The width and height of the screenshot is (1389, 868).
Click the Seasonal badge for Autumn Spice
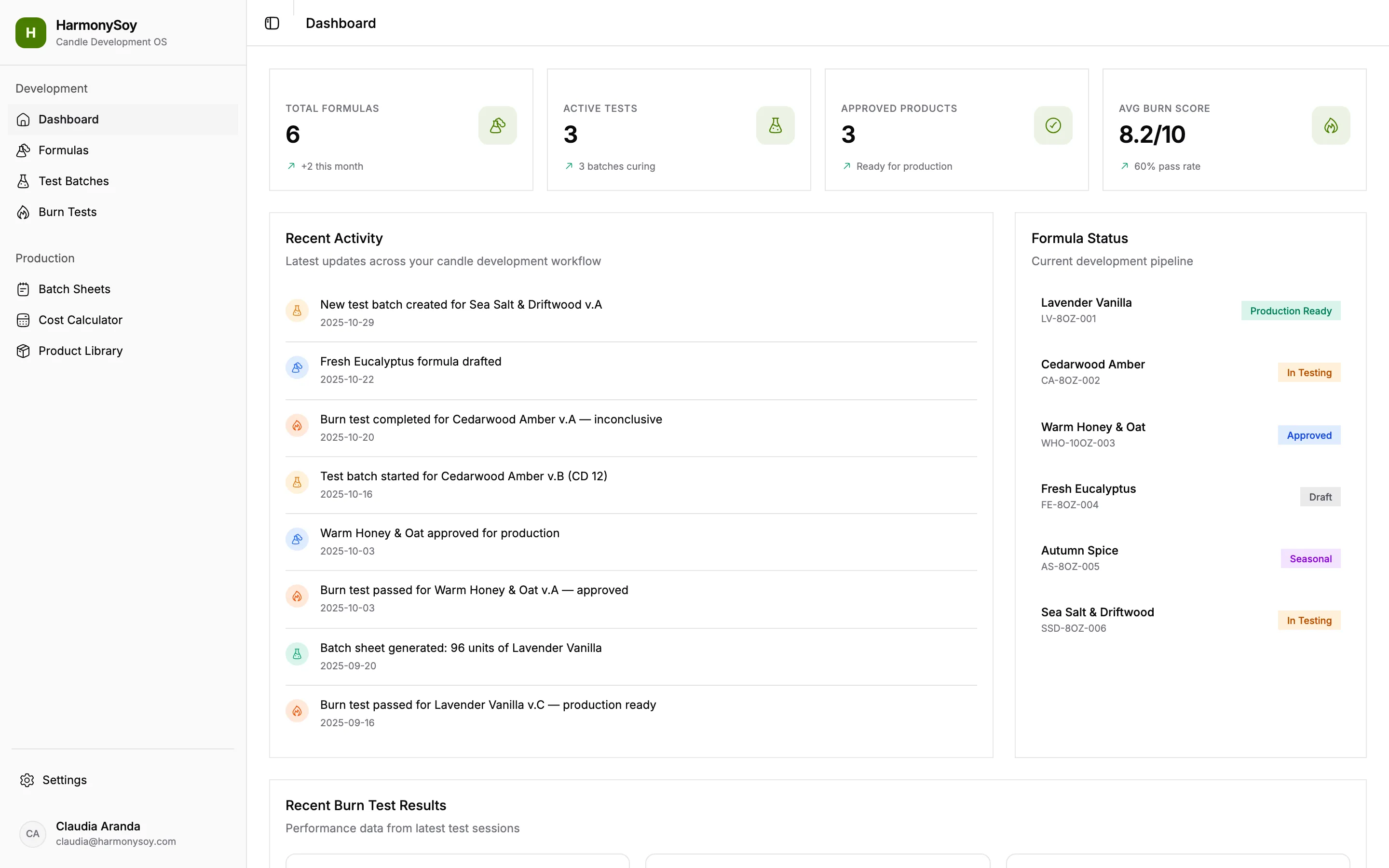pos(1310,558)
